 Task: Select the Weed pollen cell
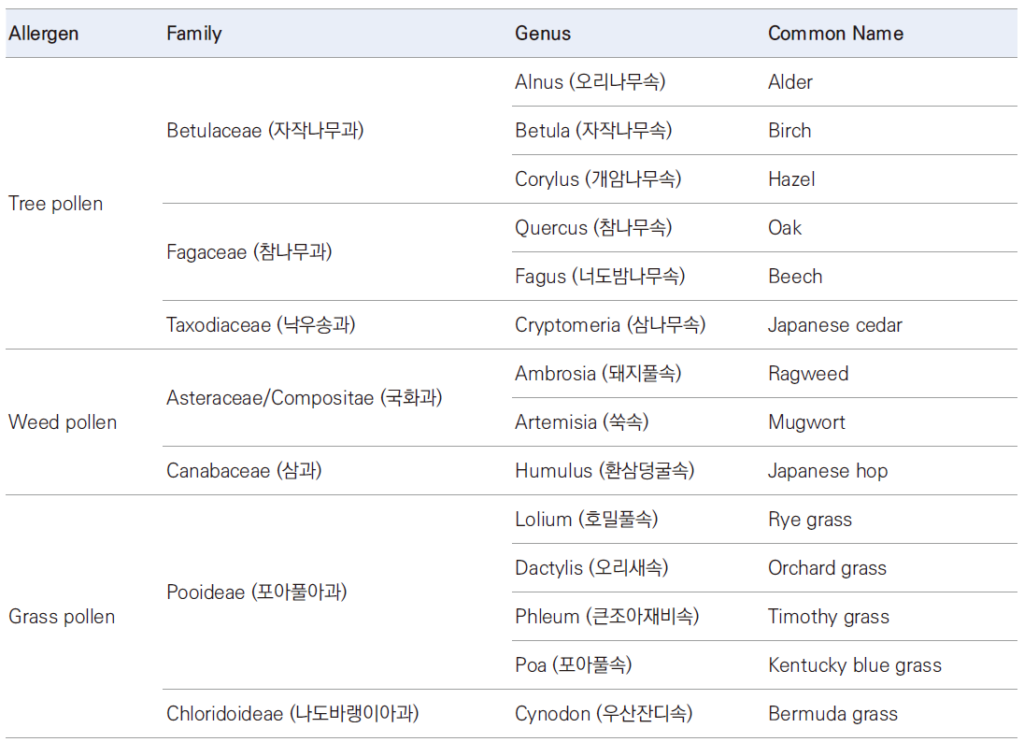tap(63, 422)
